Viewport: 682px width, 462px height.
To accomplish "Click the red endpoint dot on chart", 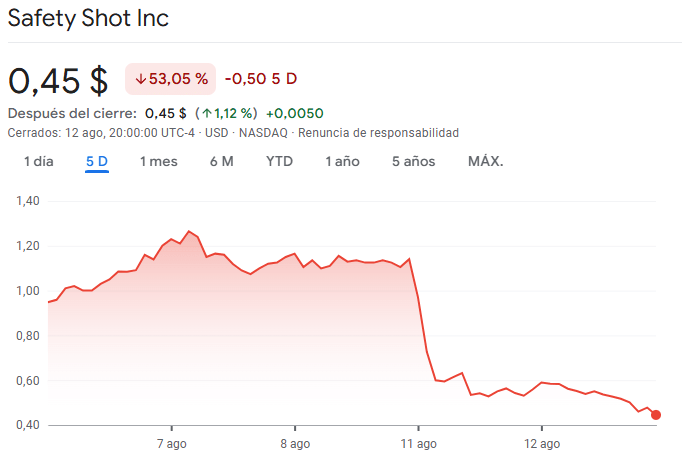I will (656, 415).
